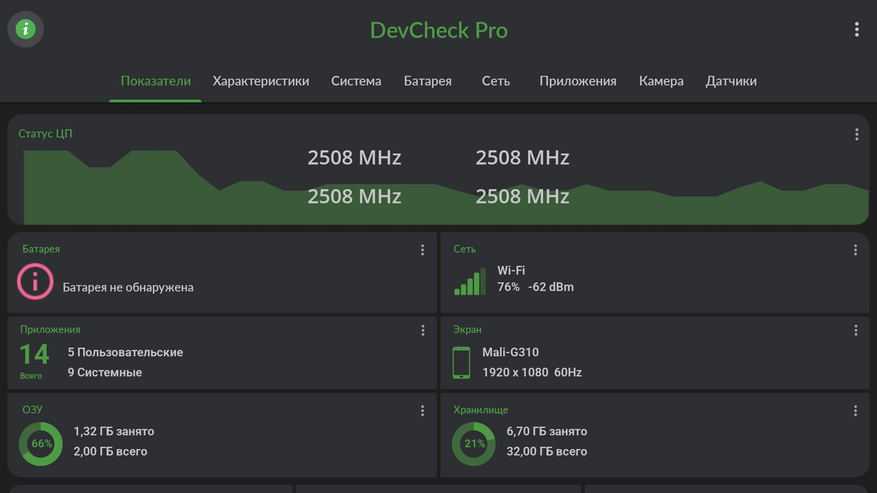This screenshot has width=877, height=493.
Task: Click the 66% RAM usage ring
Action: tap(41, 443)
